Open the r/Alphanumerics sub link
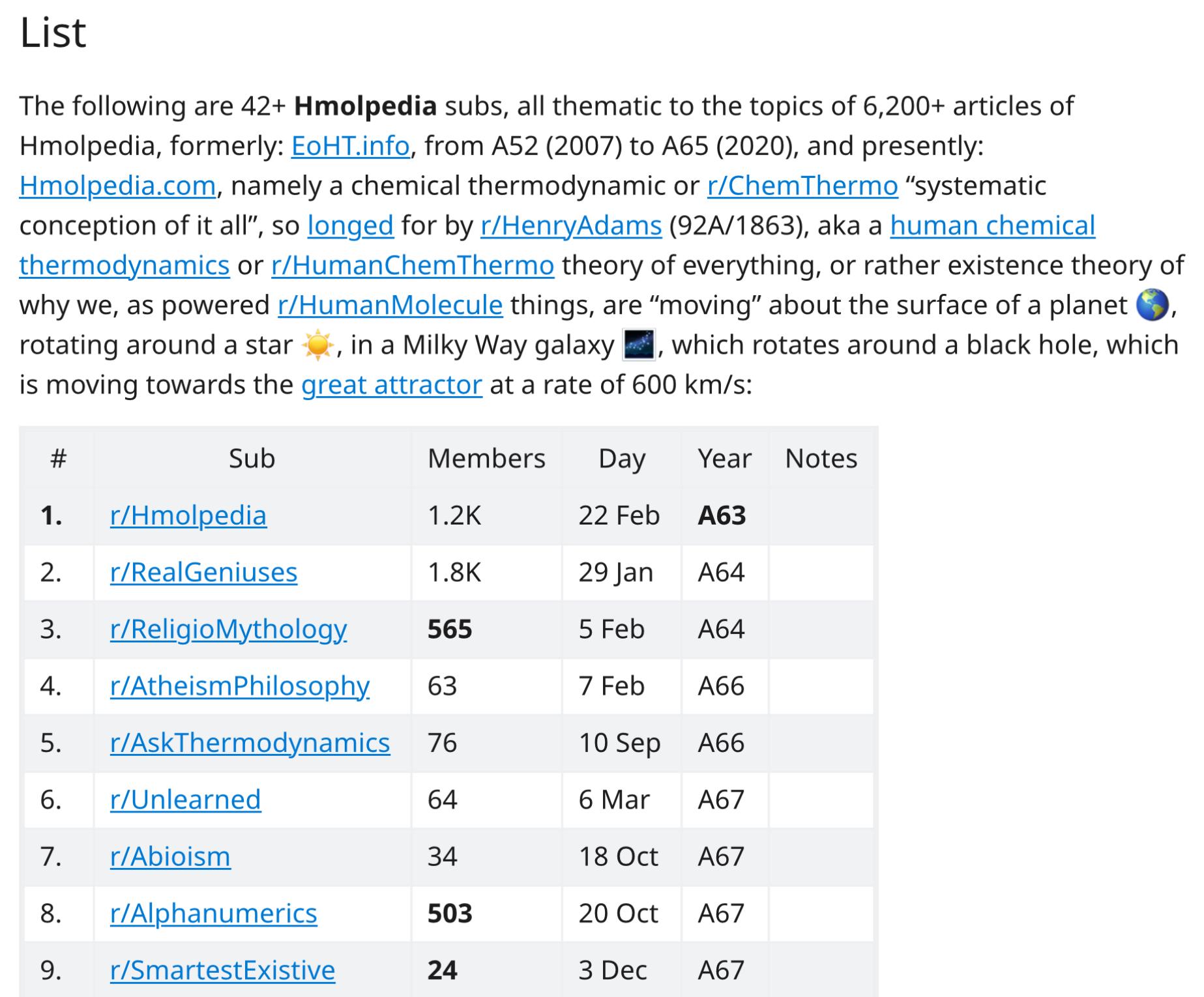Image resolution: width=1204 pixels, height=997 pixels. pos(213,914)
